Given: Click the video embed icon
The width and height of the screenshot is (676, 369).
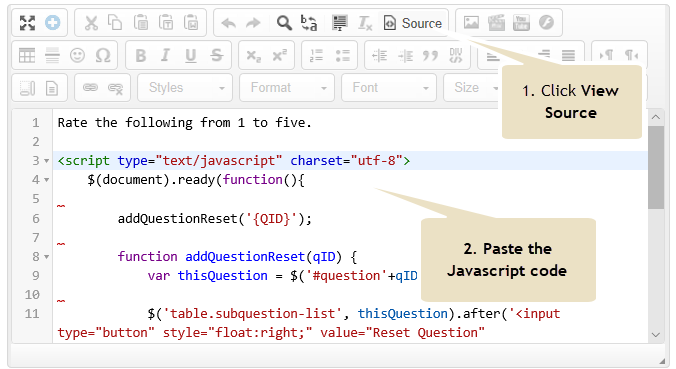Looking at the screenshot, I should 496,22.
